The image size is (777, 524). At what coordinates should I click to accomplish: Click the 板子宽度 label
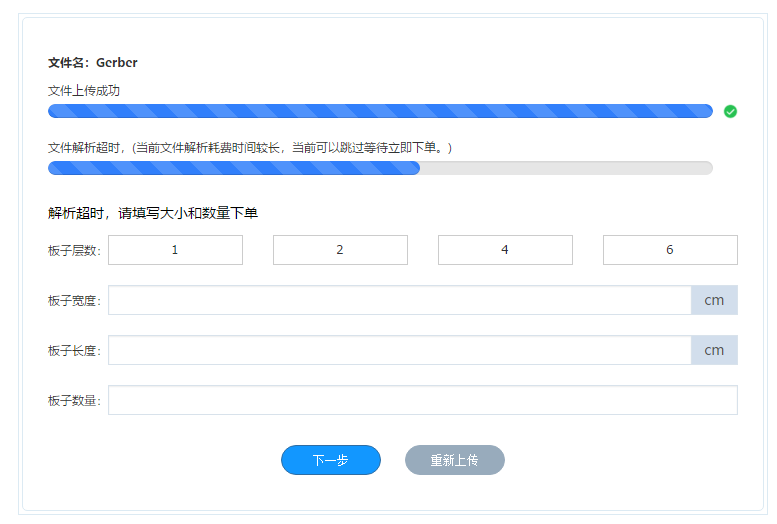(74, 301)
